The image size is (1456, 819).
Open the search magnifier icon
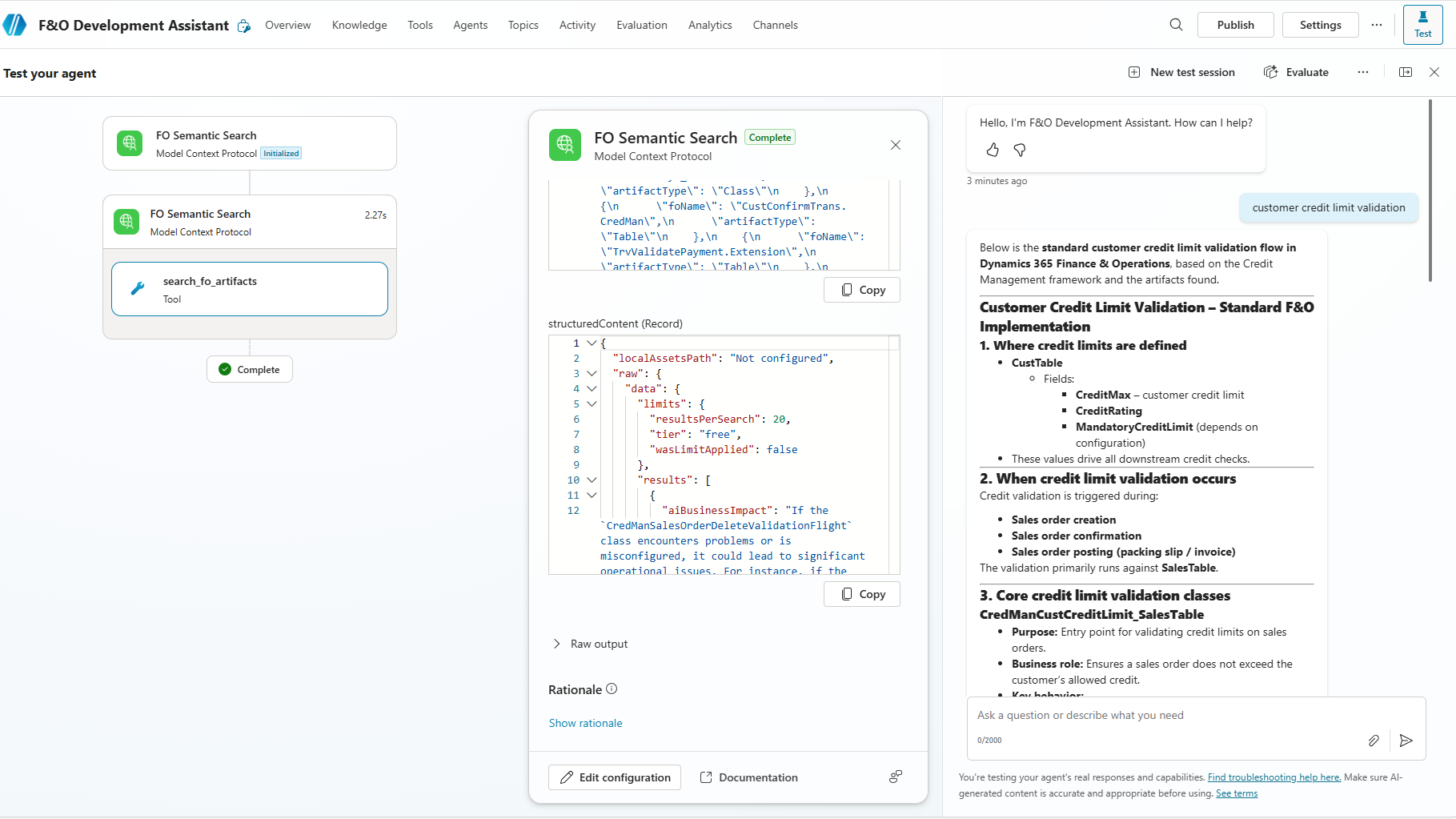pos(1176,25)
